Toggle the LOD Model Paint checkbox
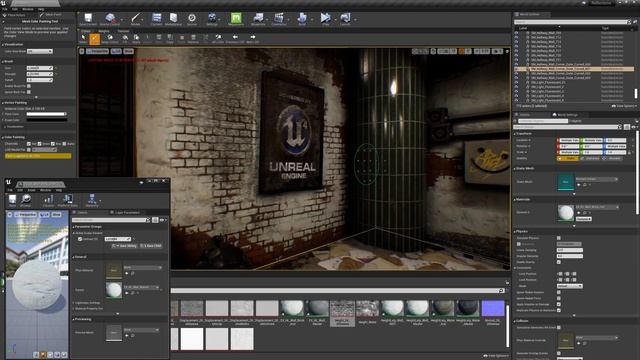The width and height of the screenshot is (640, 360). tap(29, 149)
